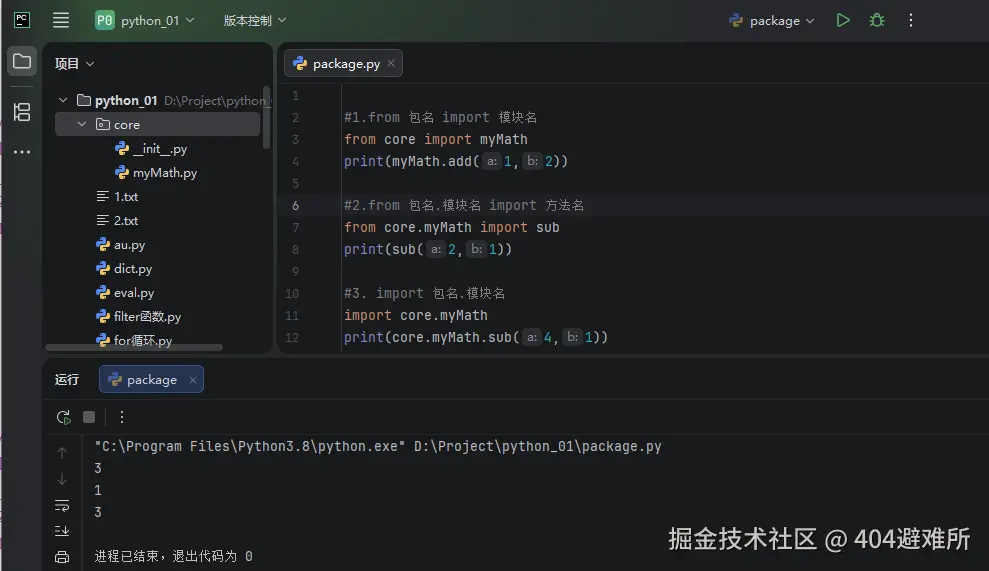
Task: Start debugging with the bug icon
Action: (877, 20)
